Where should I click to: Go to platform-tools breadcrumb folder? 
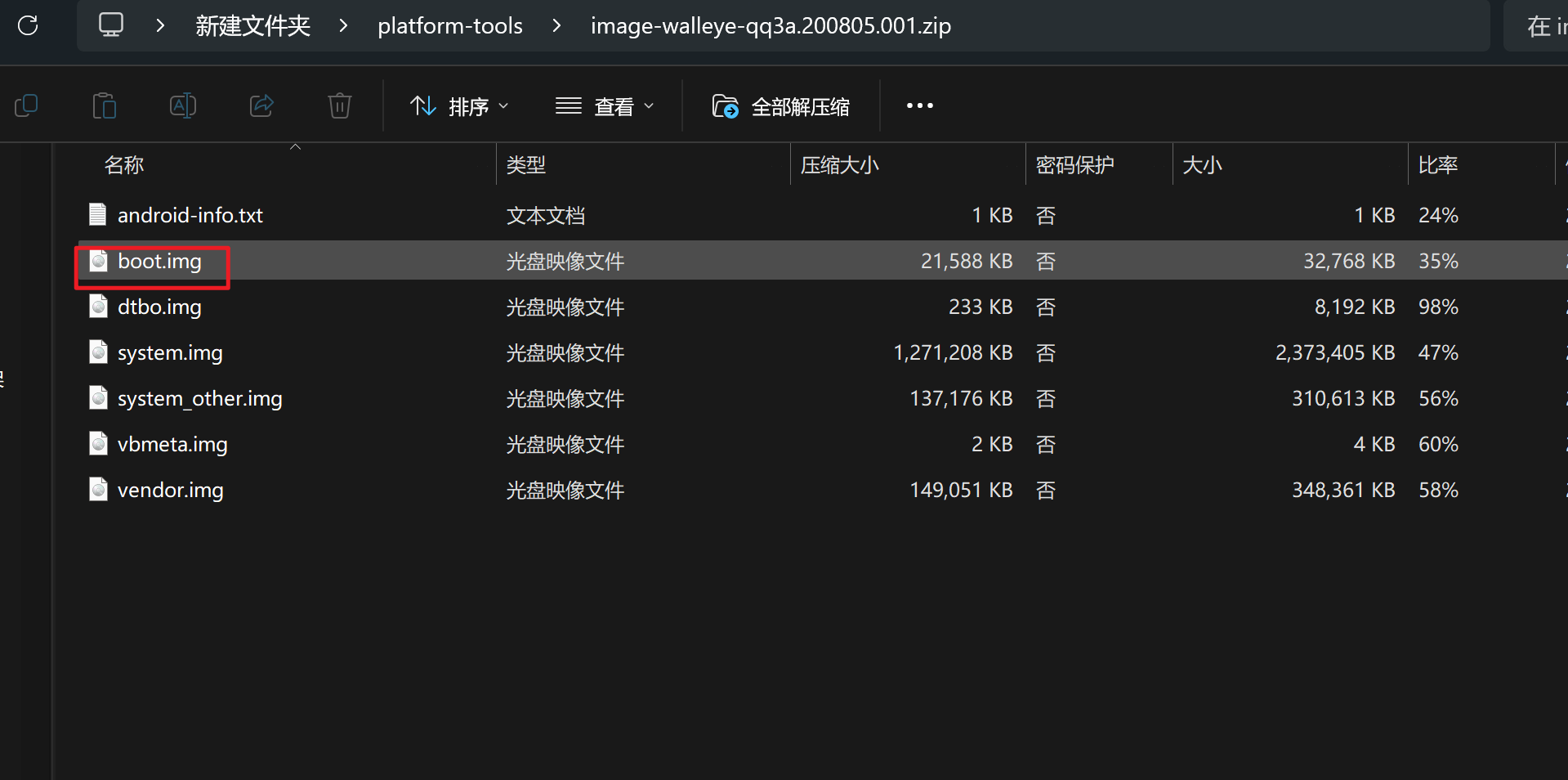[450, 25]
